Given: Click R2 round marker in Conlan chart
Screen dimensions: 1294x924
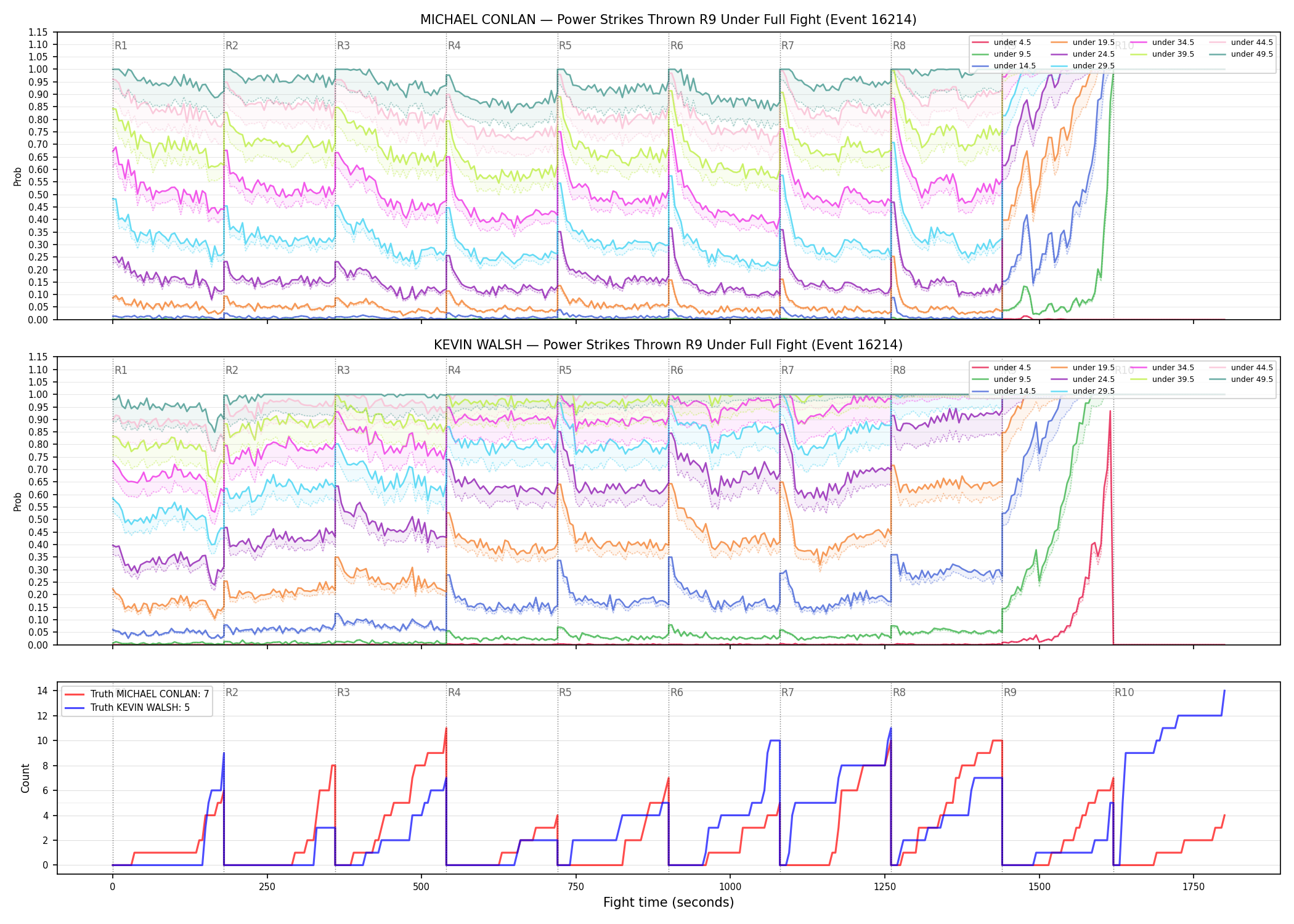Looking at the screenshot, I should point(232,46).
